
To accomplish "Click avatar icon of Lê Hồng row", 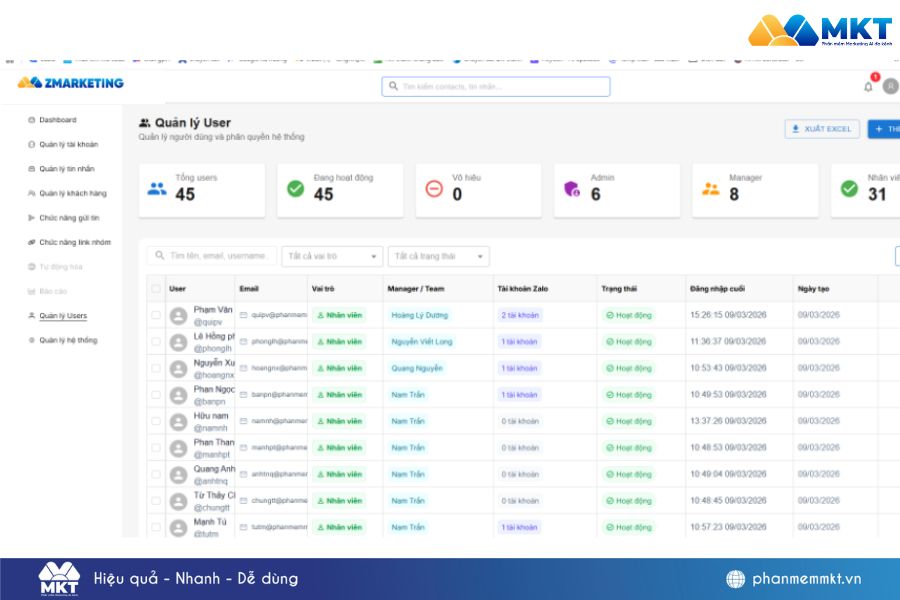I will pos(179,342).
